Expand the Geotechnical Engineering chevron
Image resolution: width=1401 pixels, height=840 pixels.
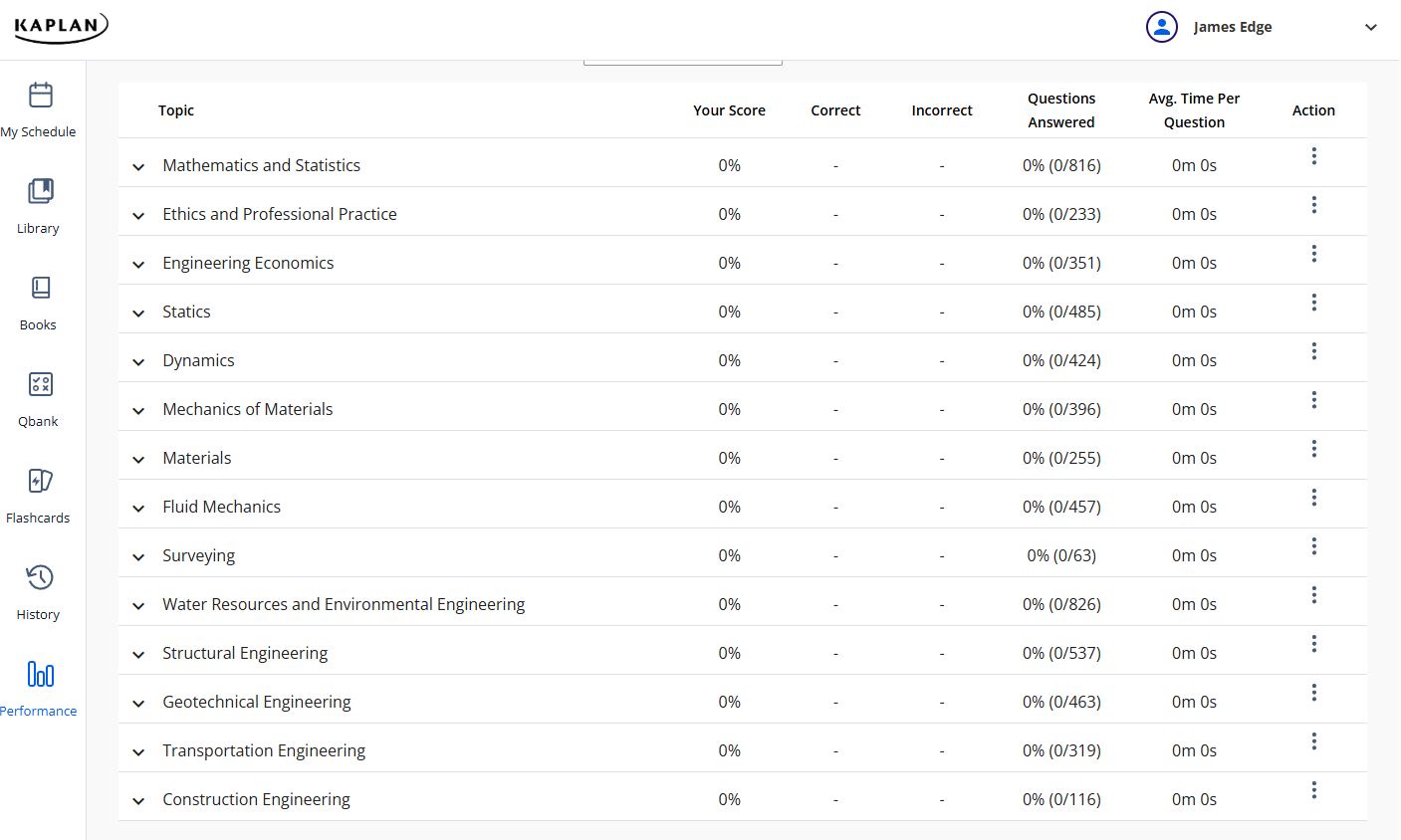(x=138, y=704)
